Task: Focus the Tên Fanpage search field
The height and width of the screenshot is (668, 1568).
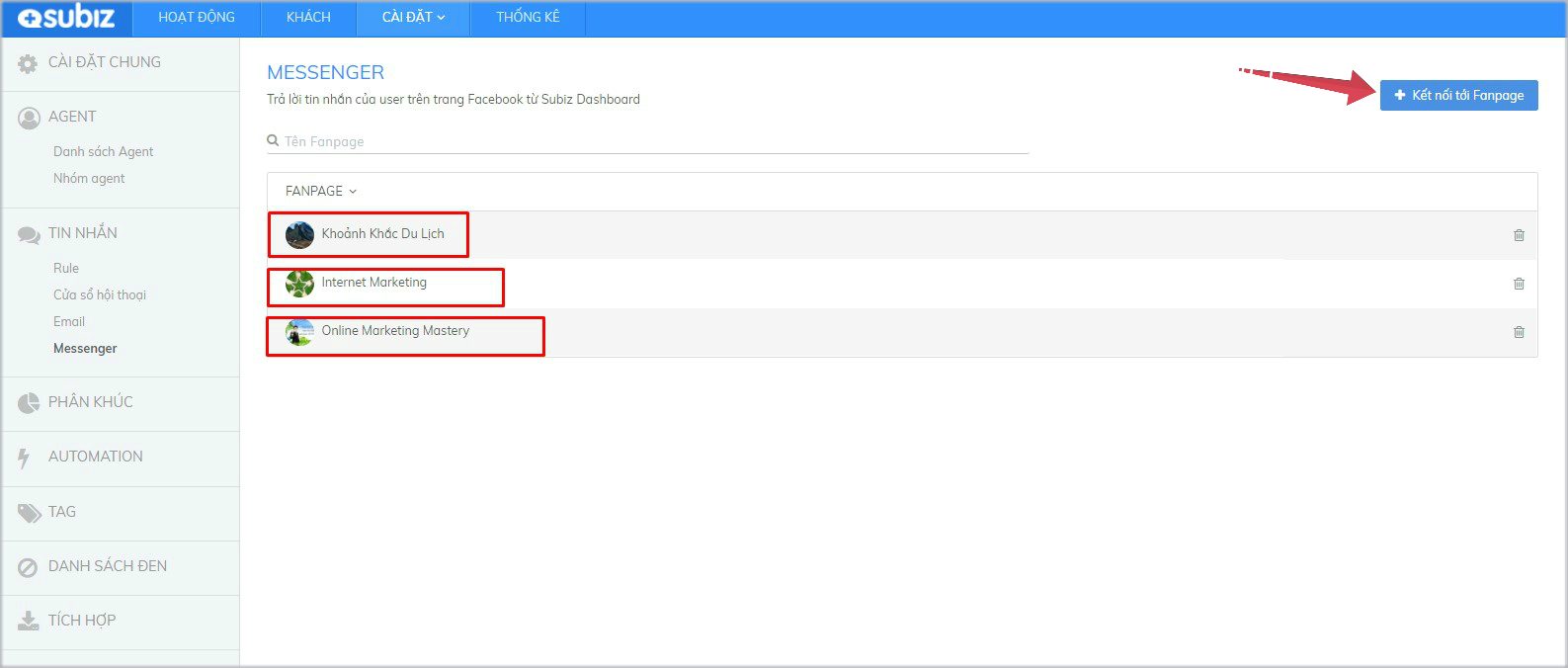Action: pyautogui.click(x=652, y=141)
